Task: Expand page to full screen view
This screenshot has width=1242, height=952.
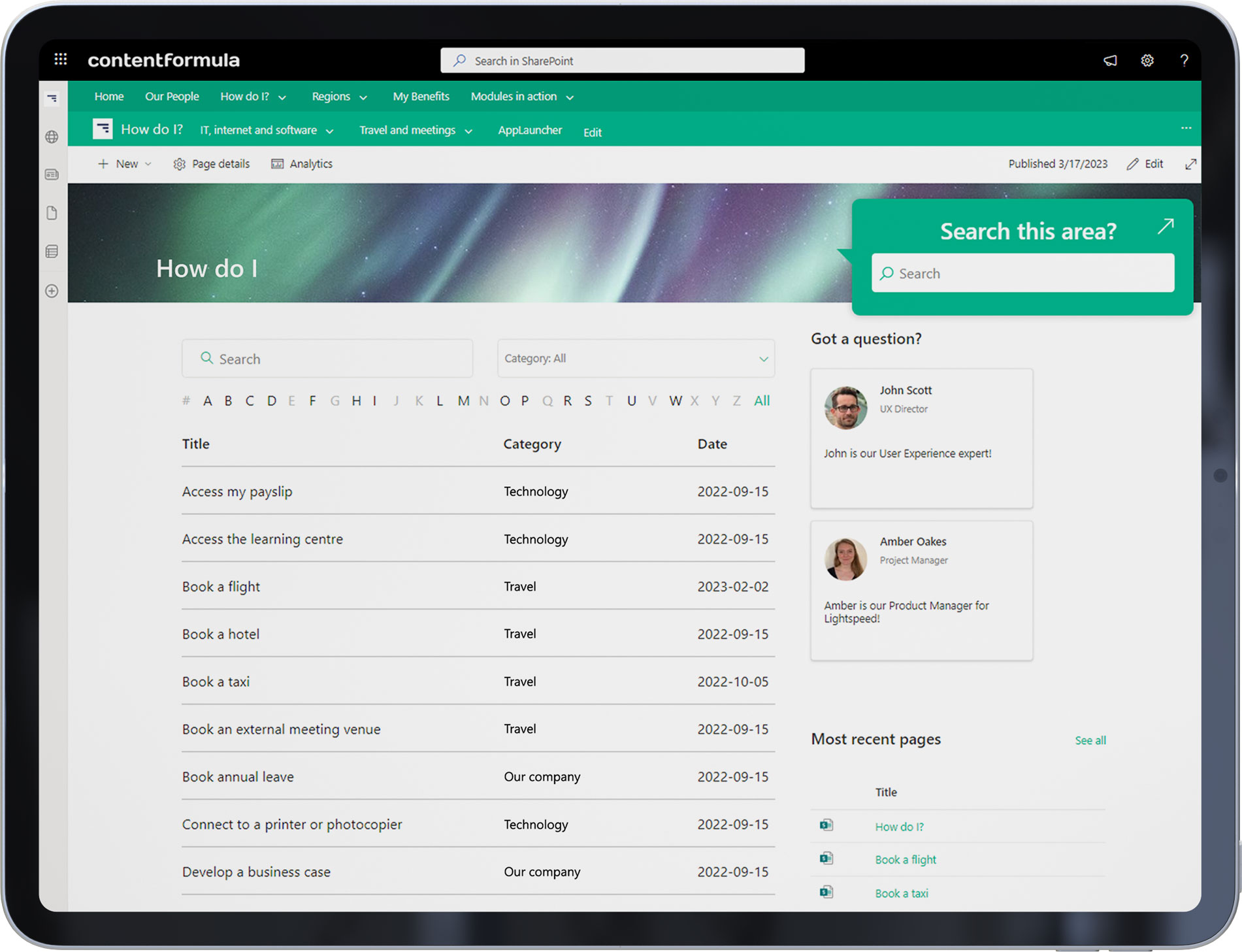Action: point(1190,164)
